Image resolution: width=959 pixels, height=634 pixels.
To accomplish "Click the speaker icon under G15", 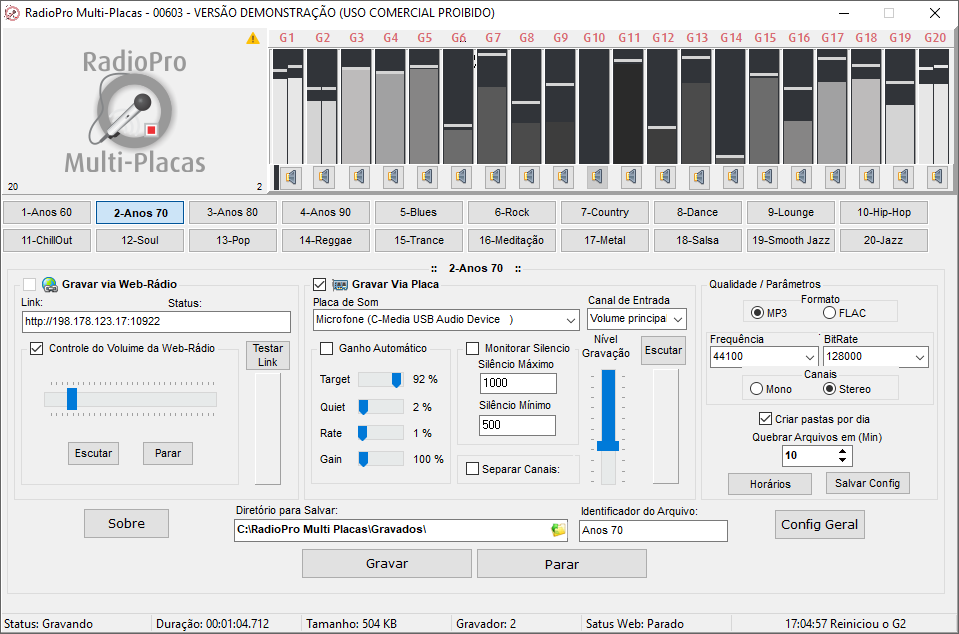I will click(767, 177).
